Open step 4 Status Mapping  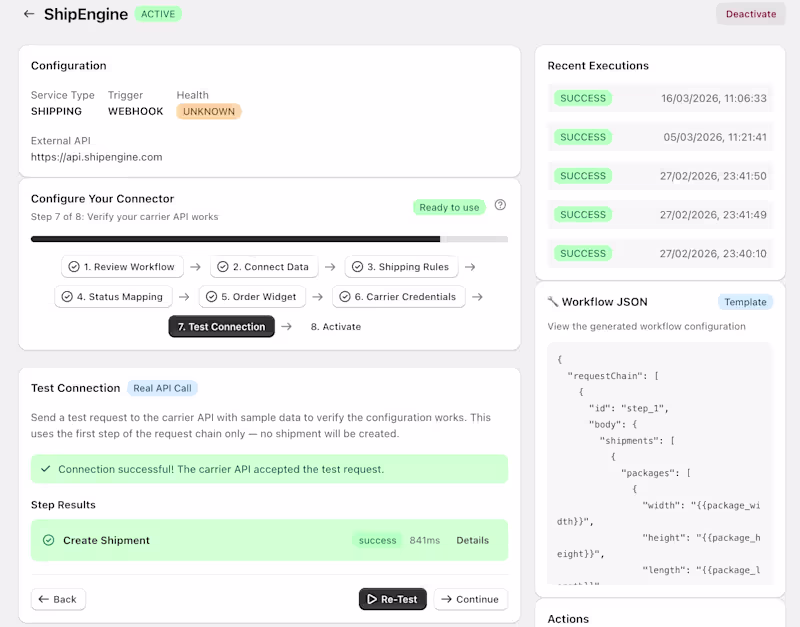point(113,297)
